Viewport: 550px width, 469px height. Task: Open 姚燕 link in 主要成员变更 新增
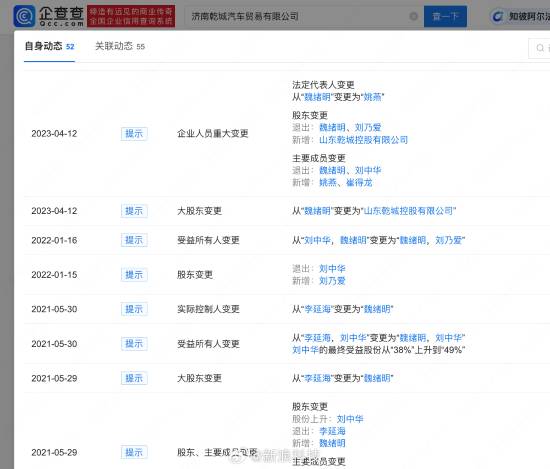[x=328, y=182]
